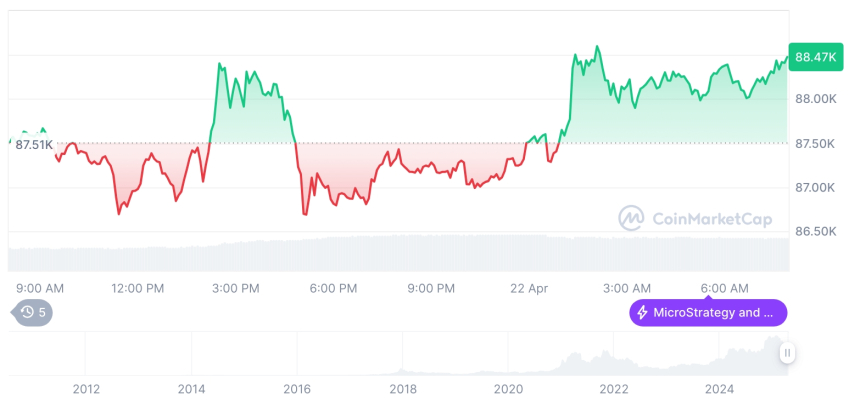Select 2012 on the historical timeline
Viewport: 860px width, 401px height.
pos(86,388)
